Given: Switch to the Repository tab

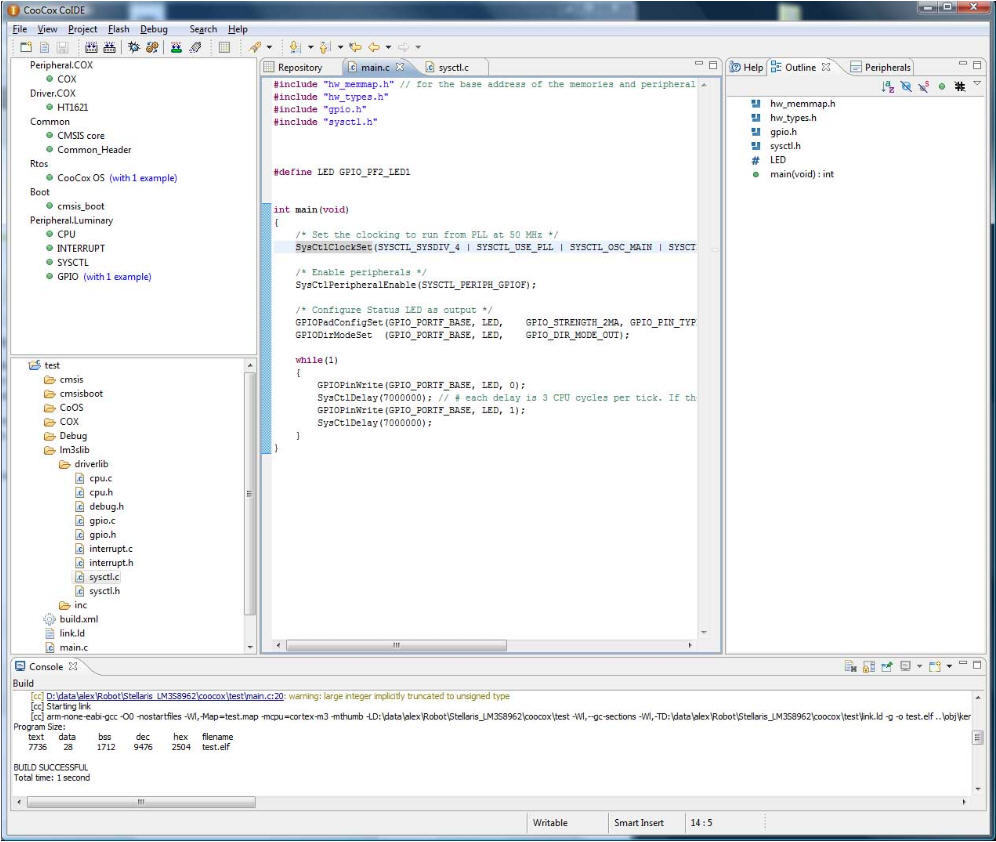Looking at the screenshot, I should click(293, 67).
